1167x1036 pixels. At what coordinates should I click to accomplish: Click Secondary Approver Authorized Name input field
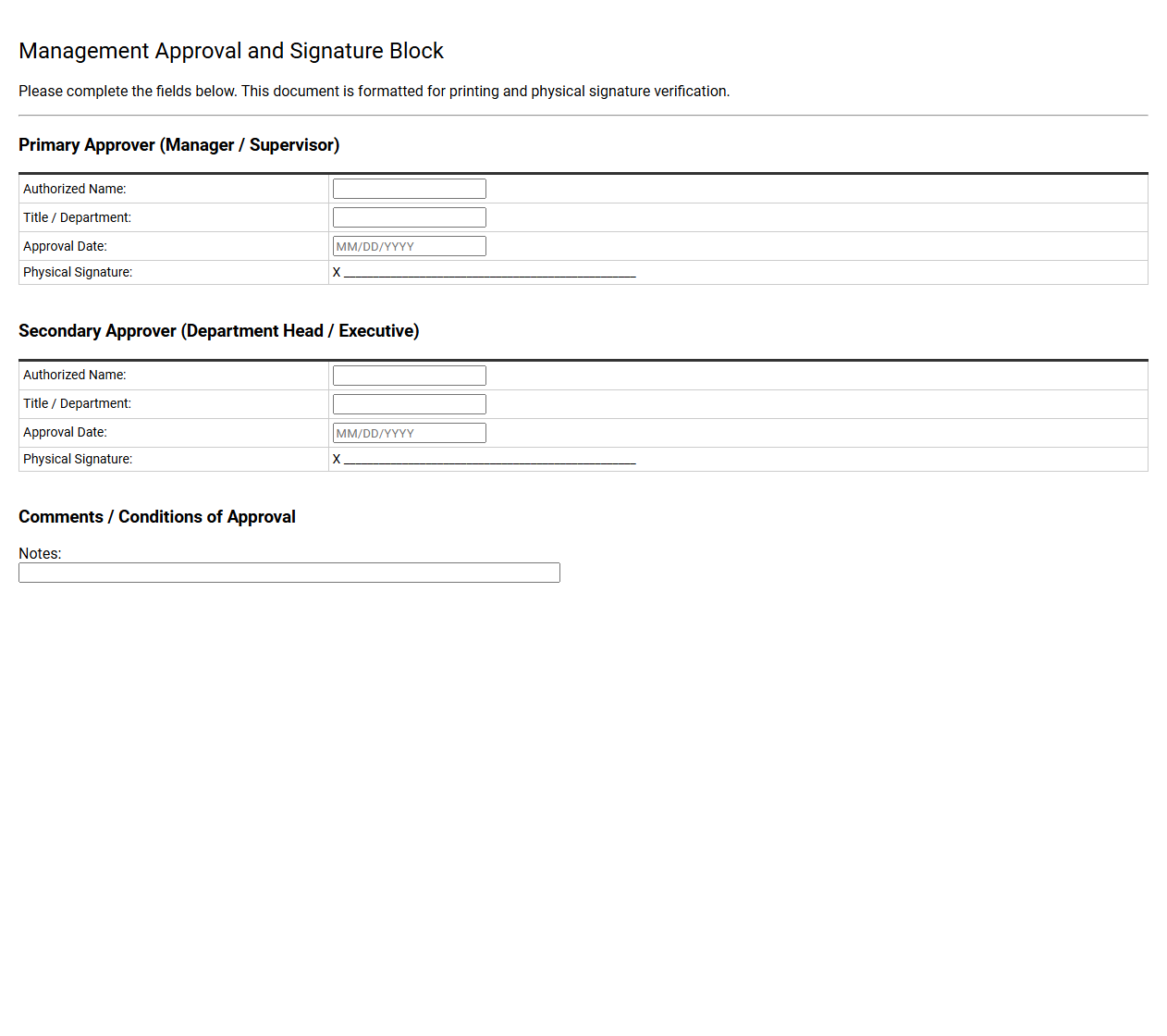pyautogui.click(x=410, y=376)
